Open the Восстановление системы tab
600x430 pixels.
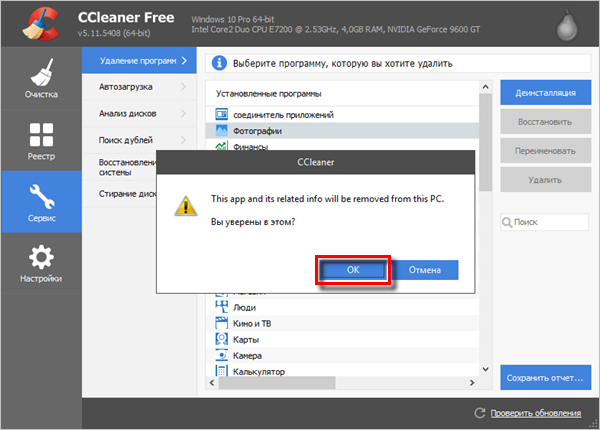pos(119,167)
